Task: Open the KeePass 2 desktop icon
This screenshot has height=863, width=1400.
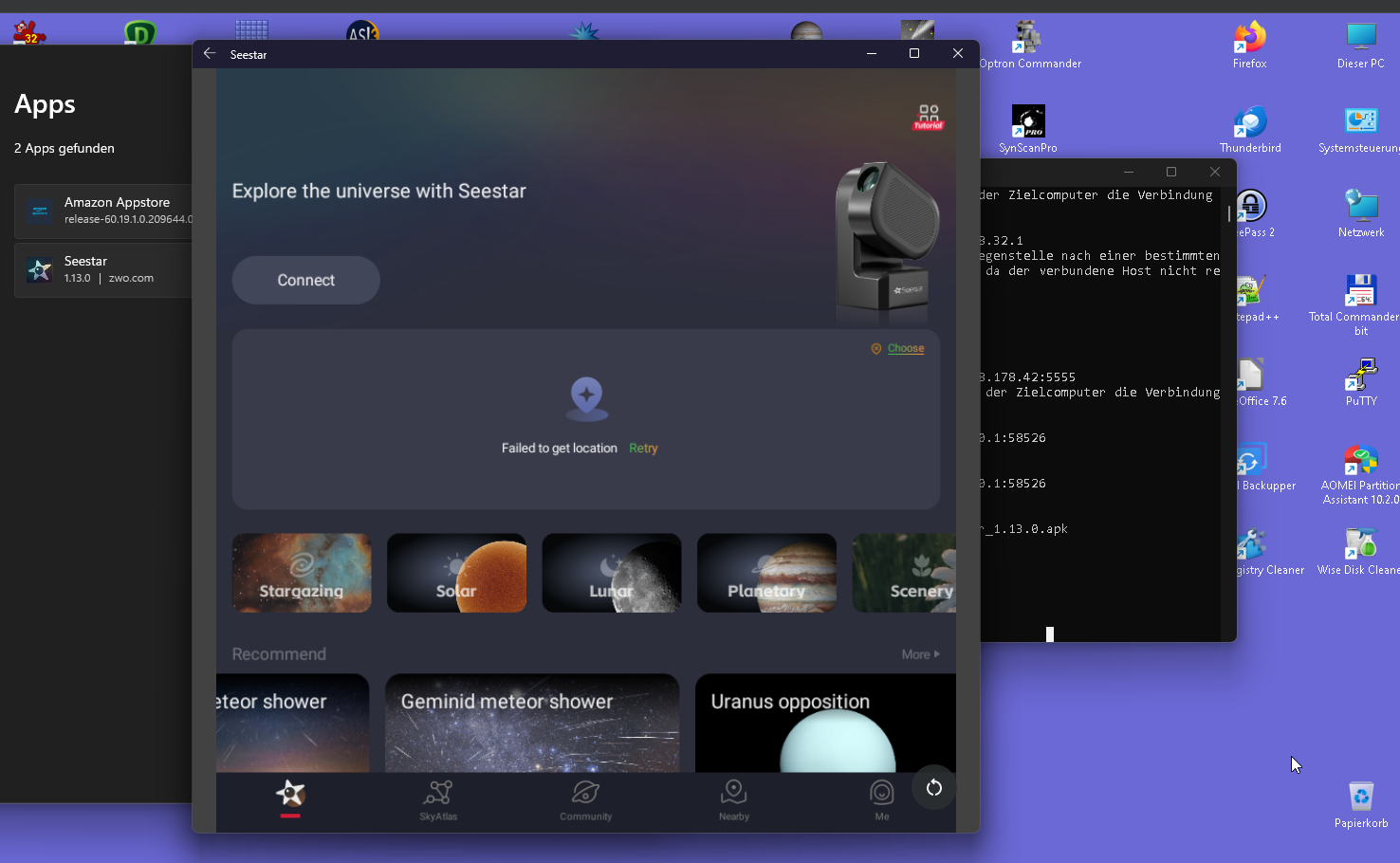Action: (x=1256, y=213)
